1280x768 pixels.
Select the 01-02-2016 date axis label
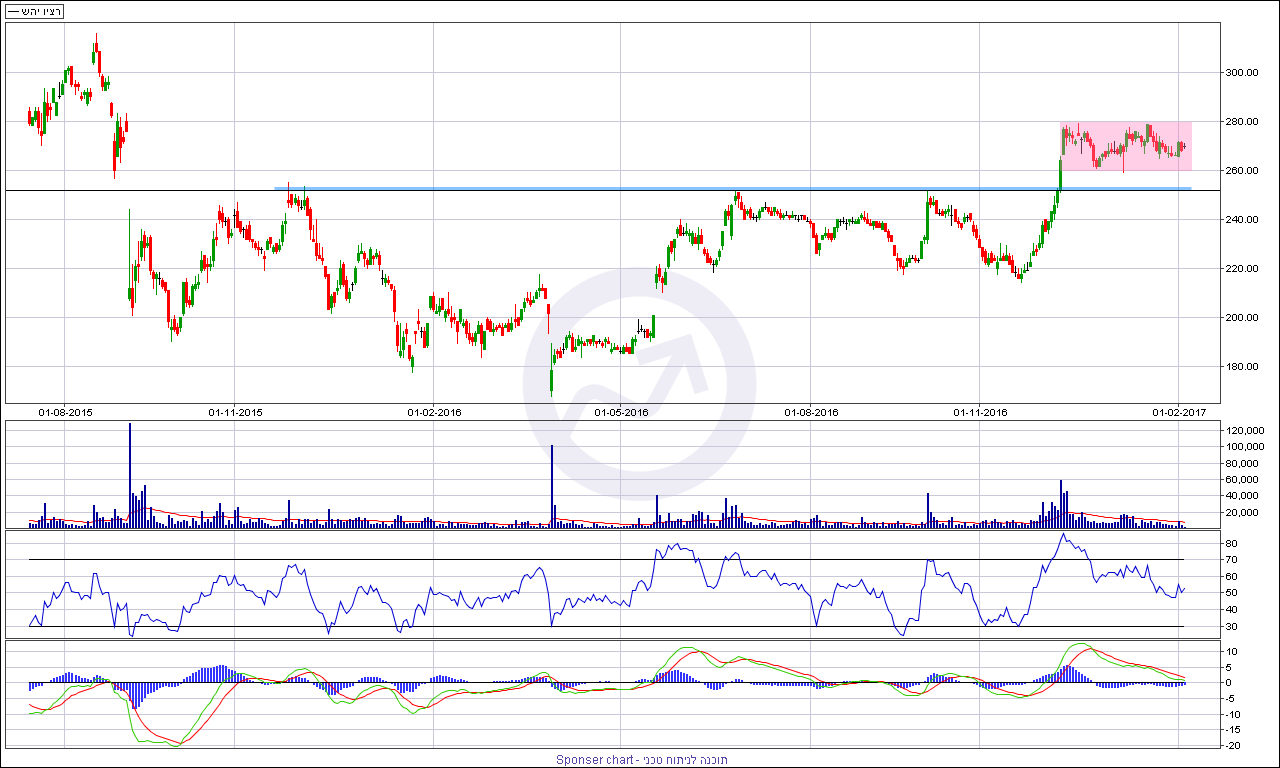pos(434,412)
